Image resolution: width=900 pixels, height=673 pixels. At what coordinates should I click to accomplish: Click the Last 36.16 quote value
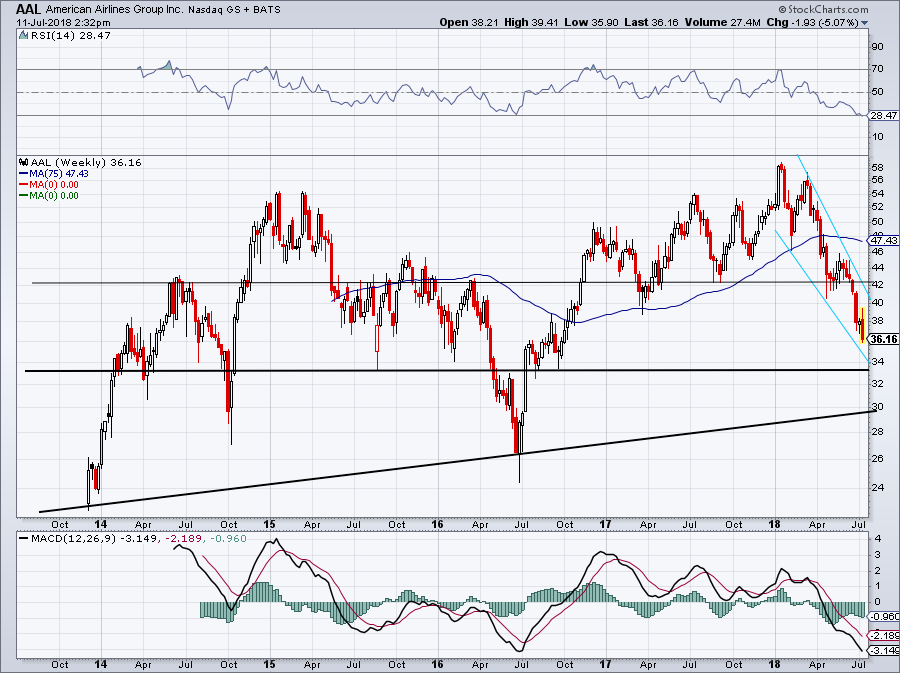(x=651, y=22)
